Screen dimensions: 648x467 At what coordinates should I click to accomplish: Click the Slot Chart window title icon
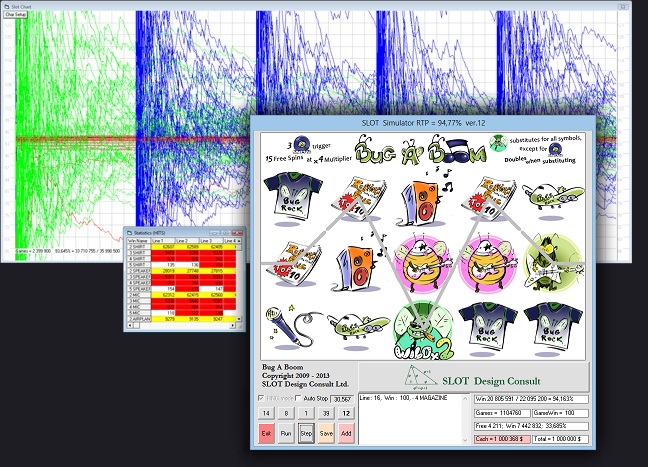6,7
